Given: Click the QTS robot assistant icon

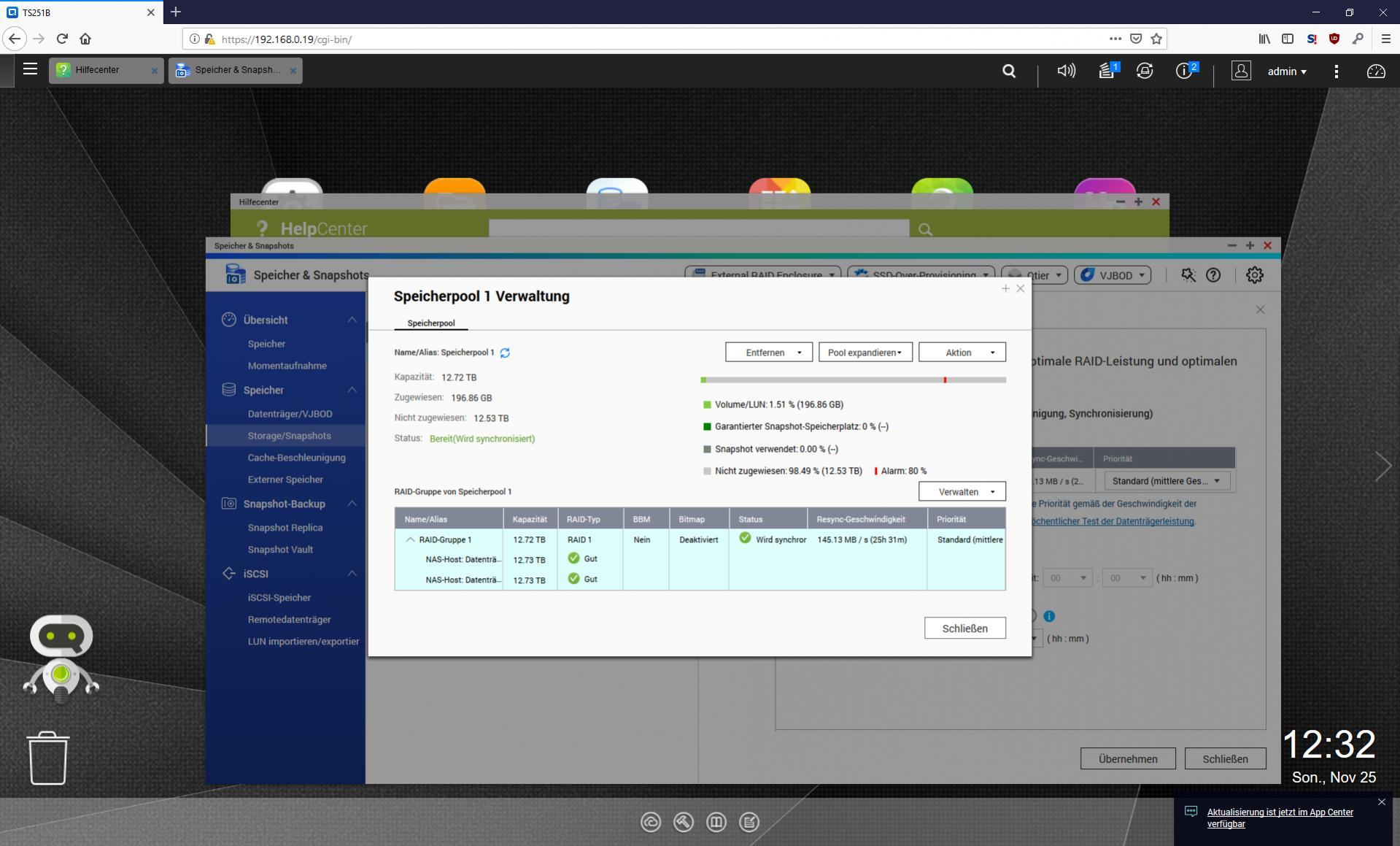Looking at the screenshot, I should click(61, 658).
